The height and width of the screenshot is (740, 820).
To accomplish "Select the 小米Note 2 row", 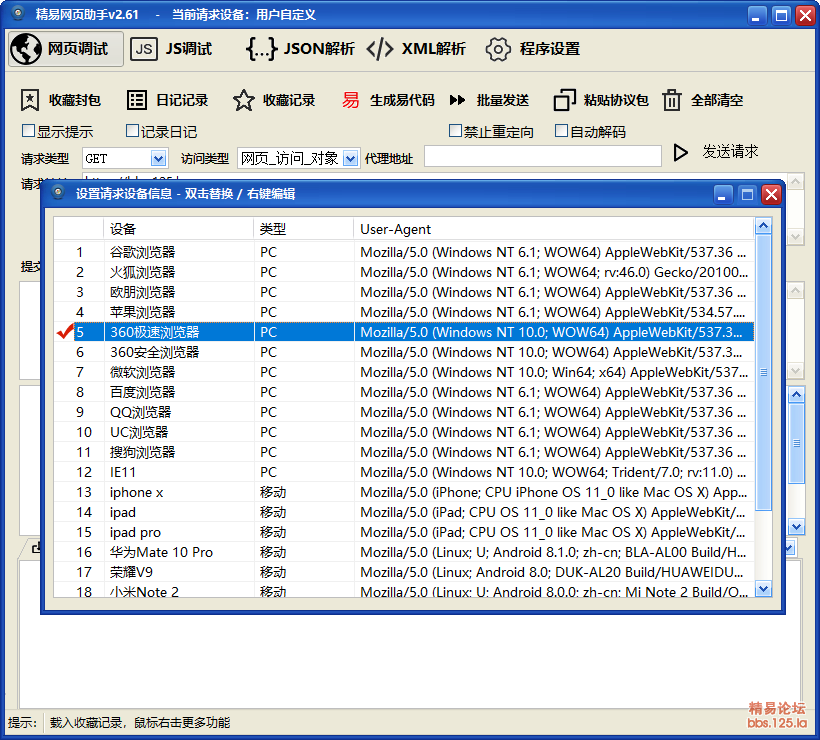I will 404,590.
